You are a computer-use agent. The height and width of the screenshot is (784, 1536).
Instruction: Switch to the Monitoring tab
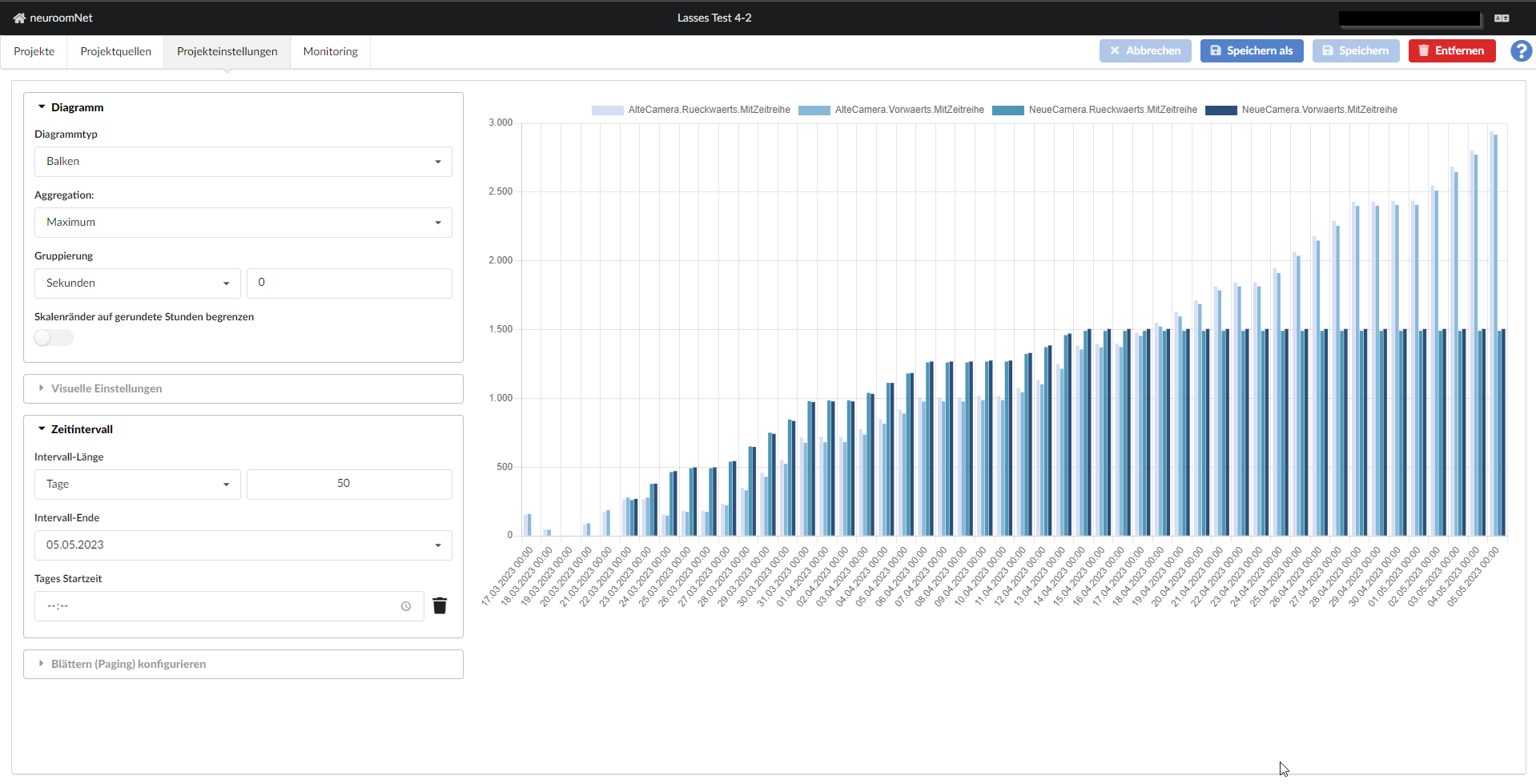coord(331,51)
